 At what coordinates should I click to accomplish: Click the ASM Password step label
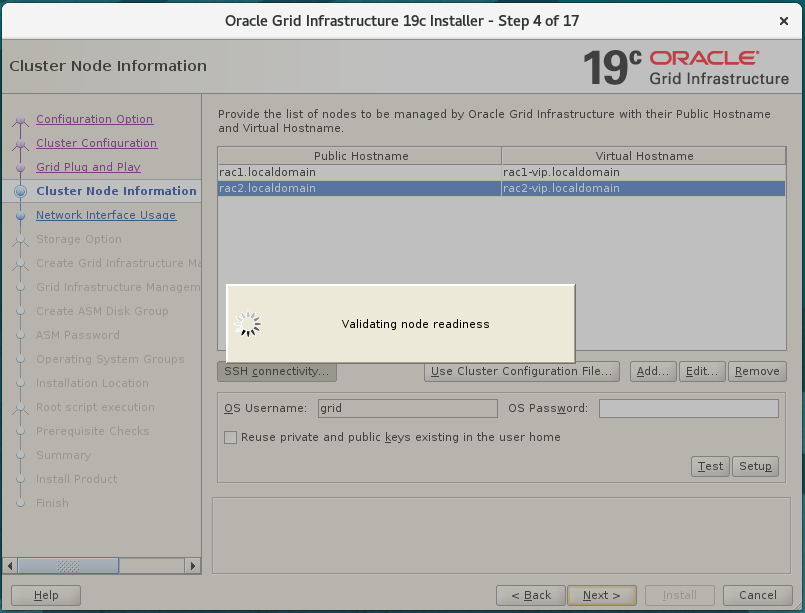[x=78, y=335]
